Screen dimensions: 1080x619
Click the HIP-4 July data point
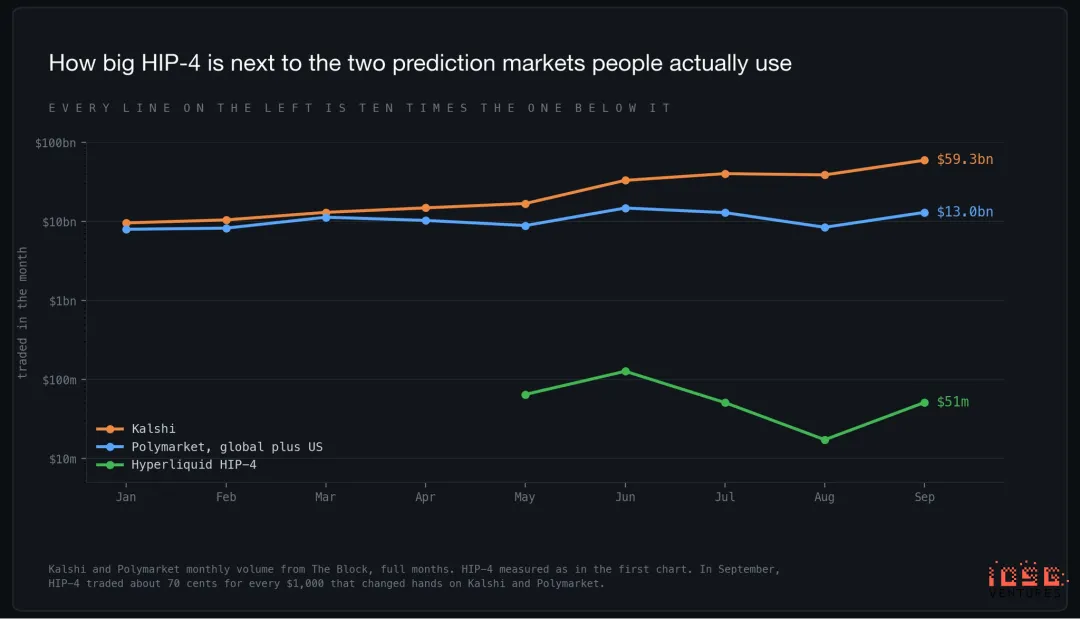[x=725, y=403]
